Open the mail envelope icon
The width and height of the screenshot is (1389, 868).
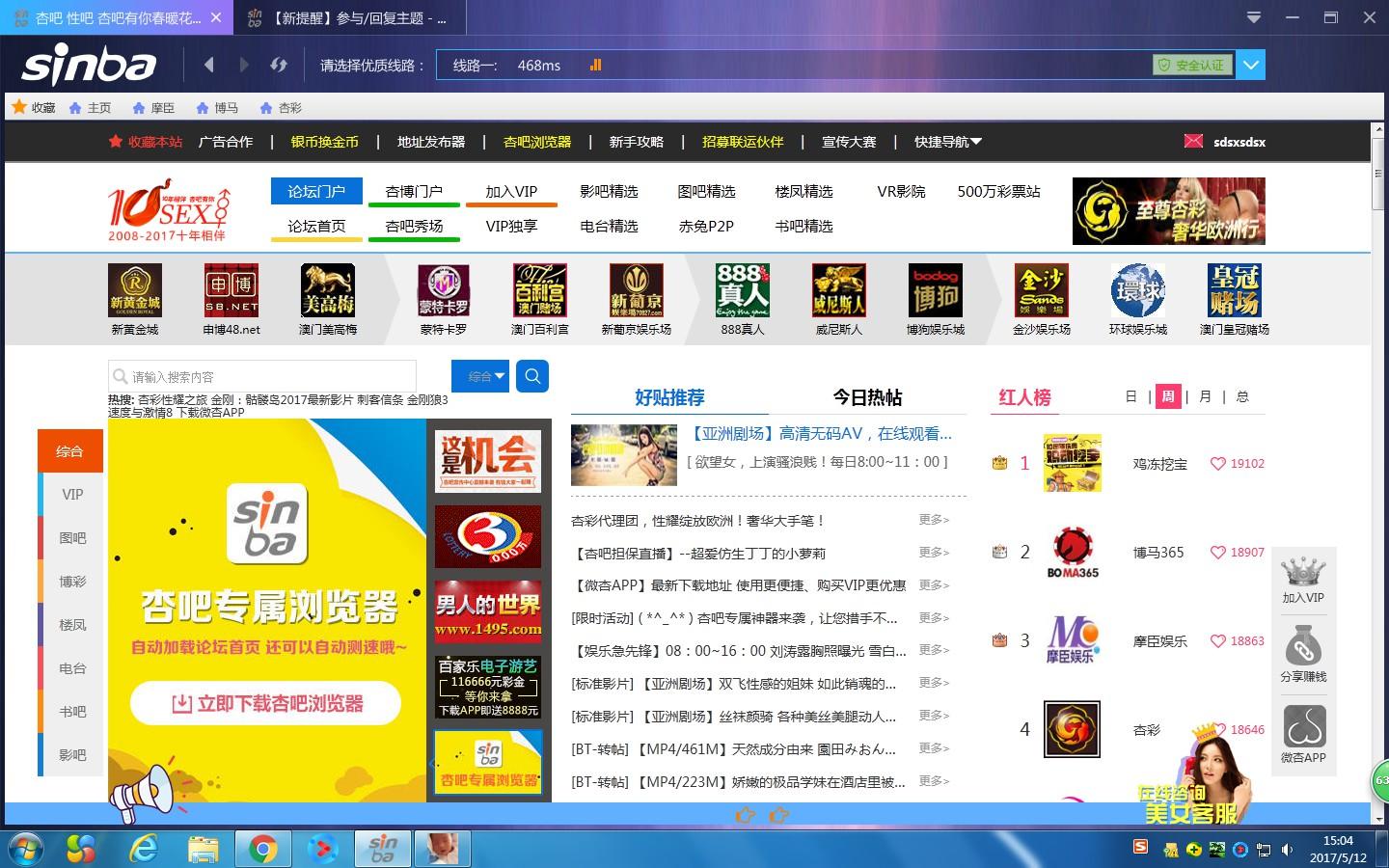(x=1193, y=141)
